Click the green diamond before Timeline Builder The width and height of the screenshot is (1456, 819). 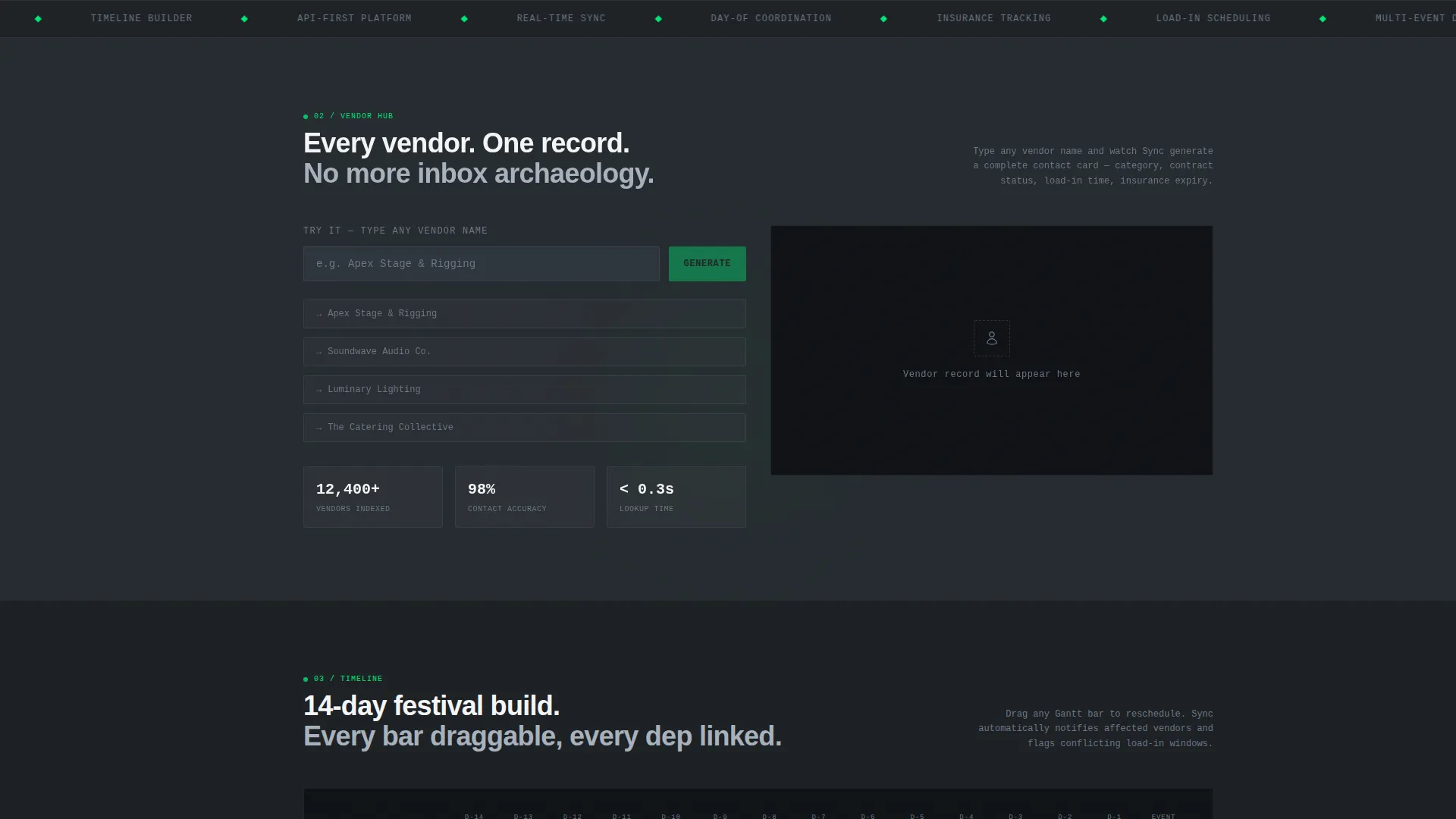38,19
